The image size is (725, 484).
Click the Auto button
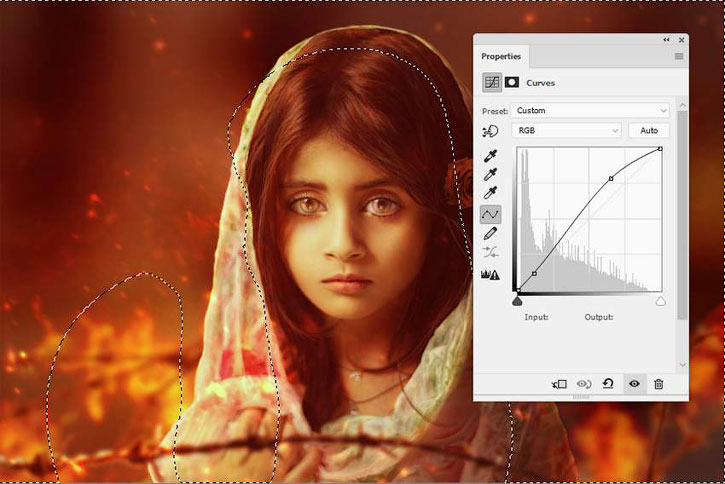pos(649,131)
